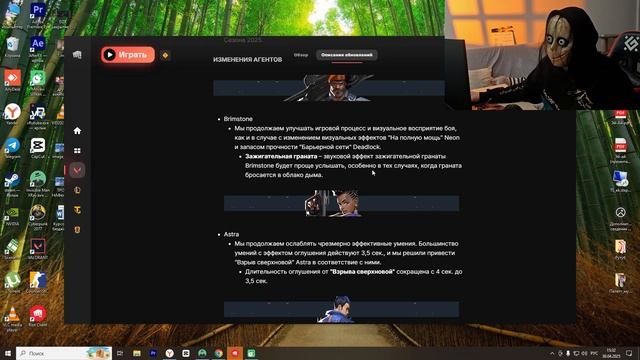Click the bottom blue-jacket agent banner image
640x360 pixels.
pos(341,309)
